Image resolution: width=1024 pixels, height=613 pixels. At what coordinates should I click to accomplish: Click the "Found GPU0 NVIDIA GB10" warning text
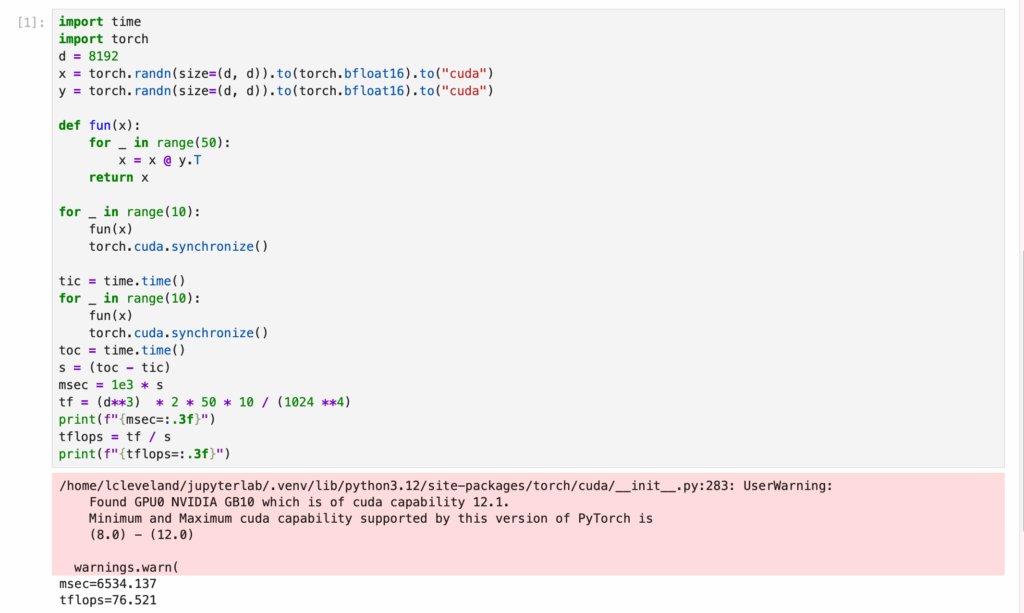[x=298, y=502]
